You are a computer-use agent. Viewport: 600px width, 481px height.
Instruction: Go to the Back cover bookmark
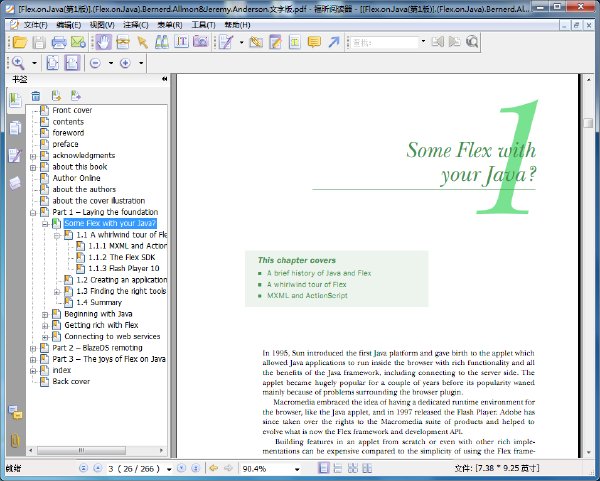[x=71, y=382]
